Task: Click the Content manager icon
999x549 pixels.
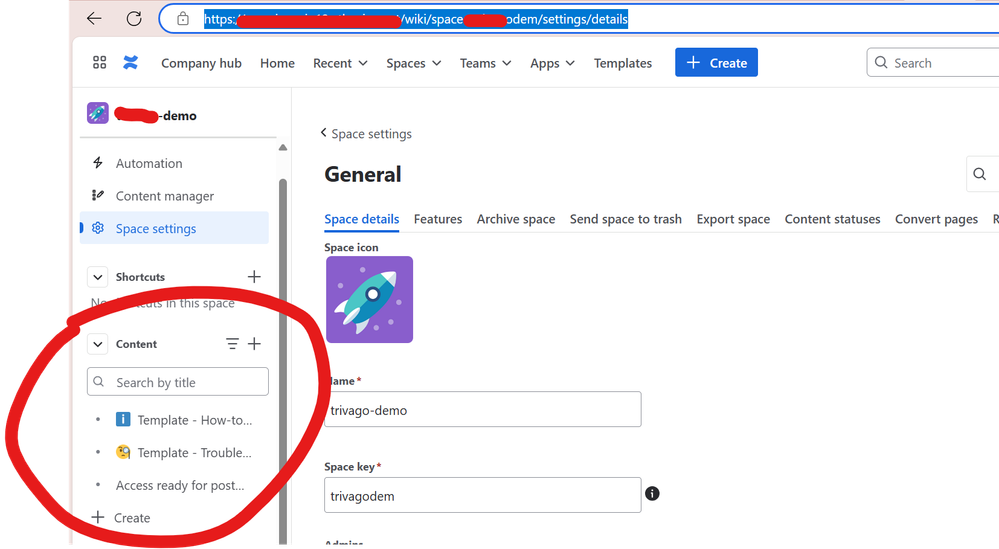Action: 97,195
